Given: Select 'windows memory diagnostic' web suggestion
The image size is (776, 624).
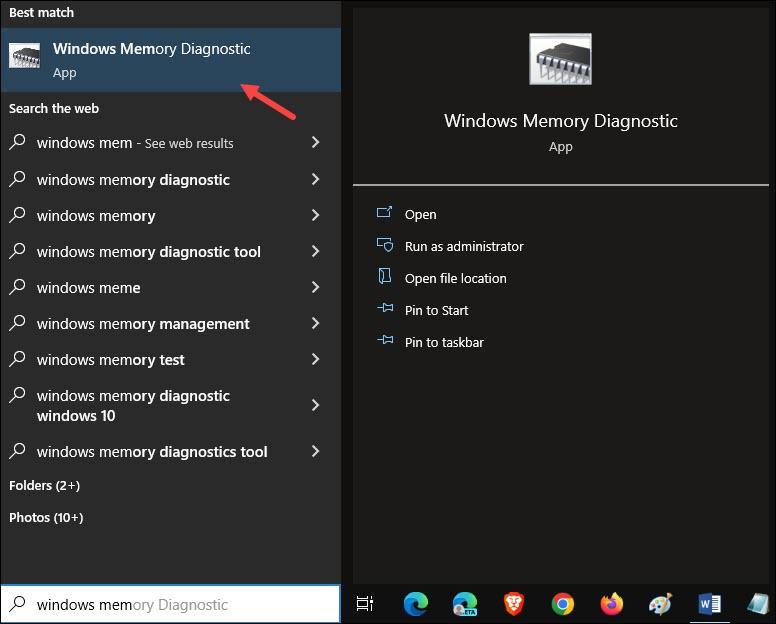Looking at the screenshot, I should 171,179.
